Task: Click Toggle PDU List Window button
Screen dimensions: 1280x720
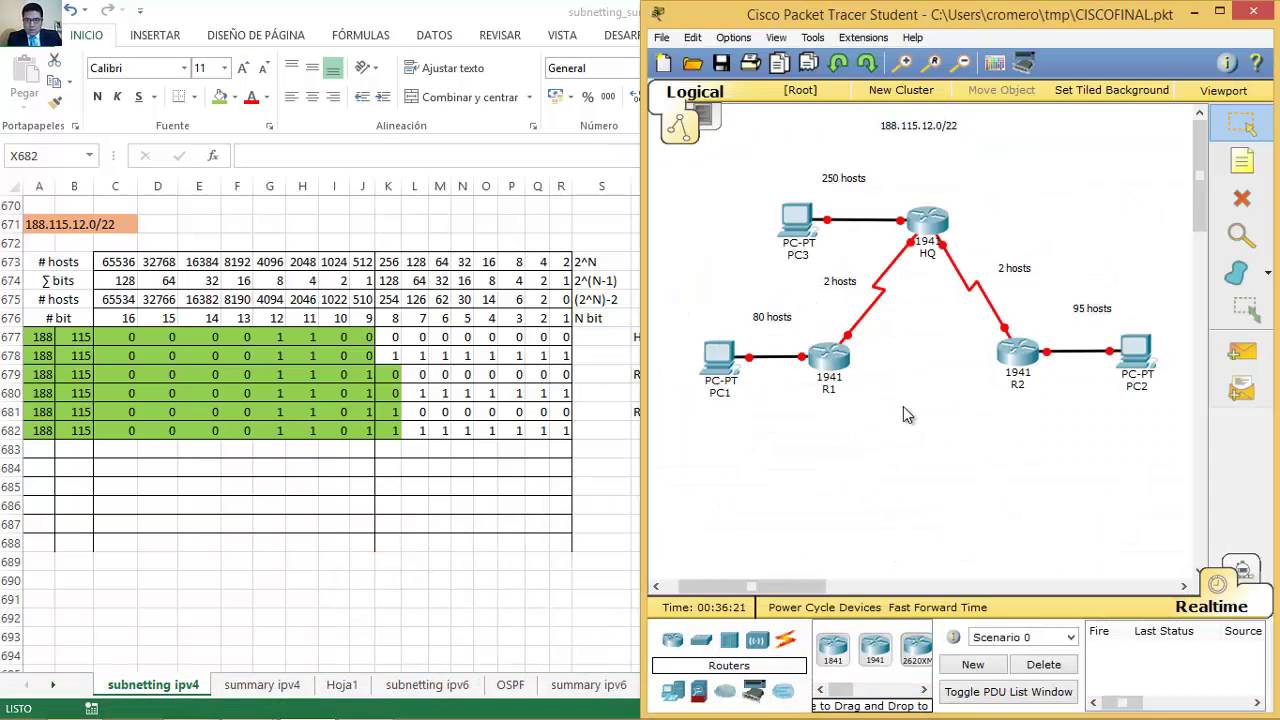Action: pos(1008,691)
